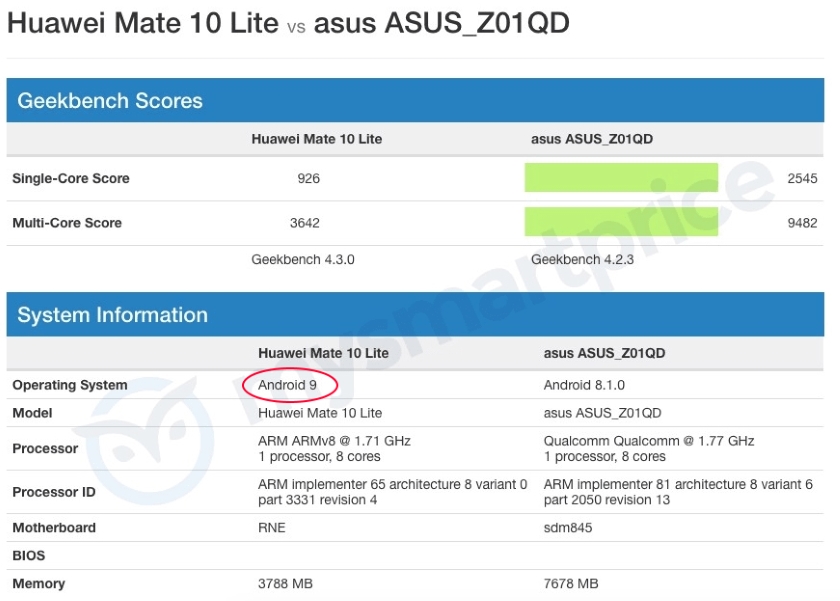
Task: Click the Geekbench Scores section header
Action: (x=415, y=100)
